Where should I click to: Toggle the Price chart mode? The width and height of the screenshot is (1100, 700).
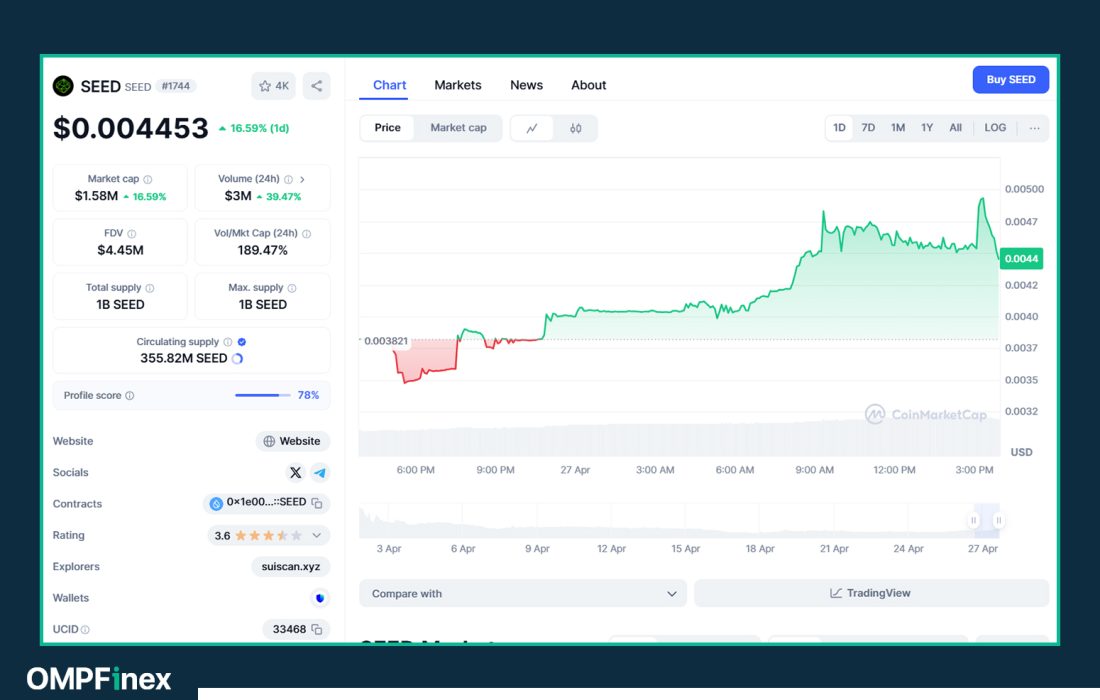[387, 128]
